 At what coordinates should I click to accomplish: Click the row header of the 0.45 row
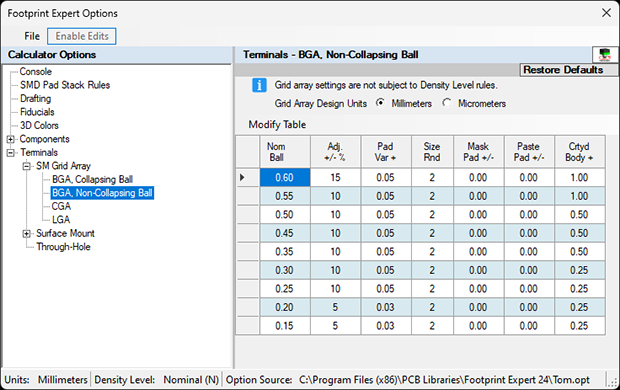248,233
